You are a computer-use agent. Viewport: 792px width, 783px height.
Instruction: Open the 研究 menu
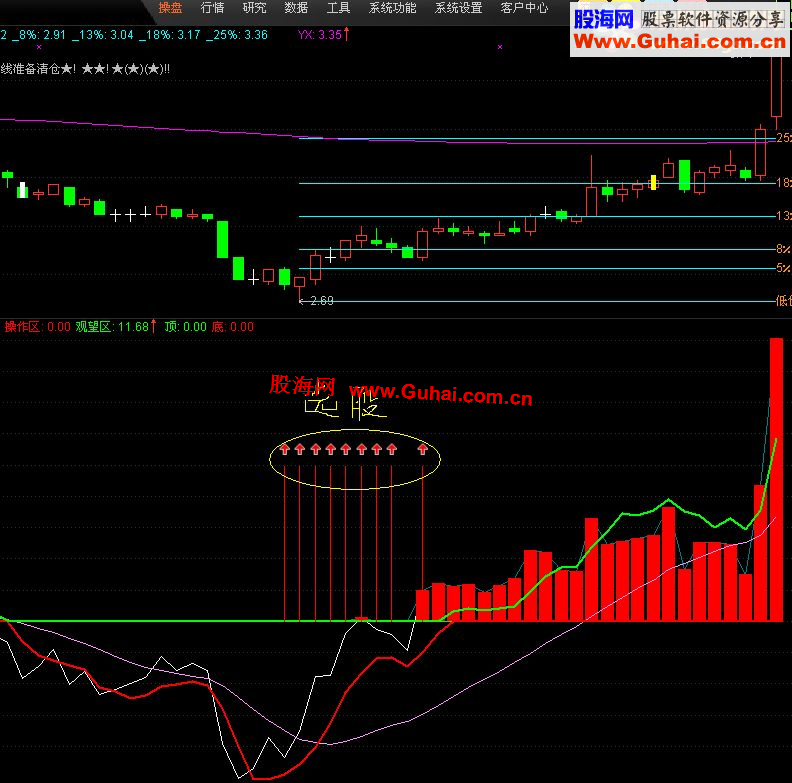click(254, 8)
